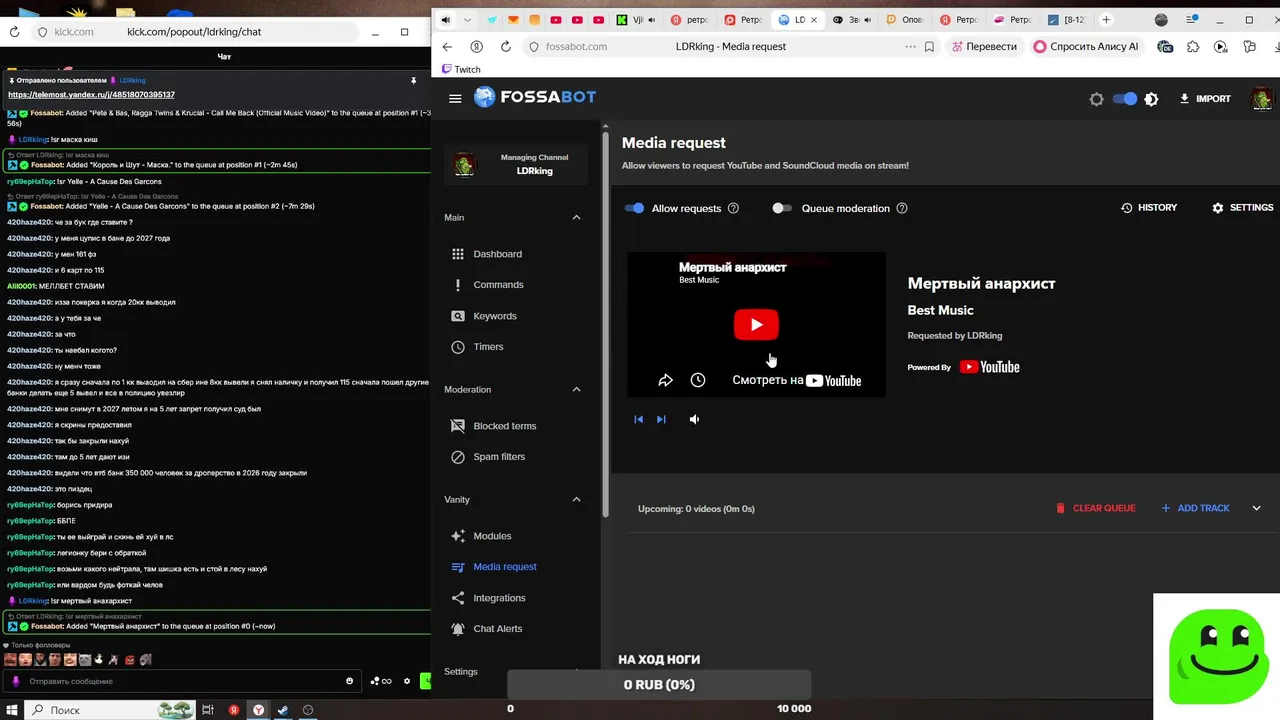Click the sun light-theme icon
This screenshot has height=720, width=1280.
[x=1096, y=99]
